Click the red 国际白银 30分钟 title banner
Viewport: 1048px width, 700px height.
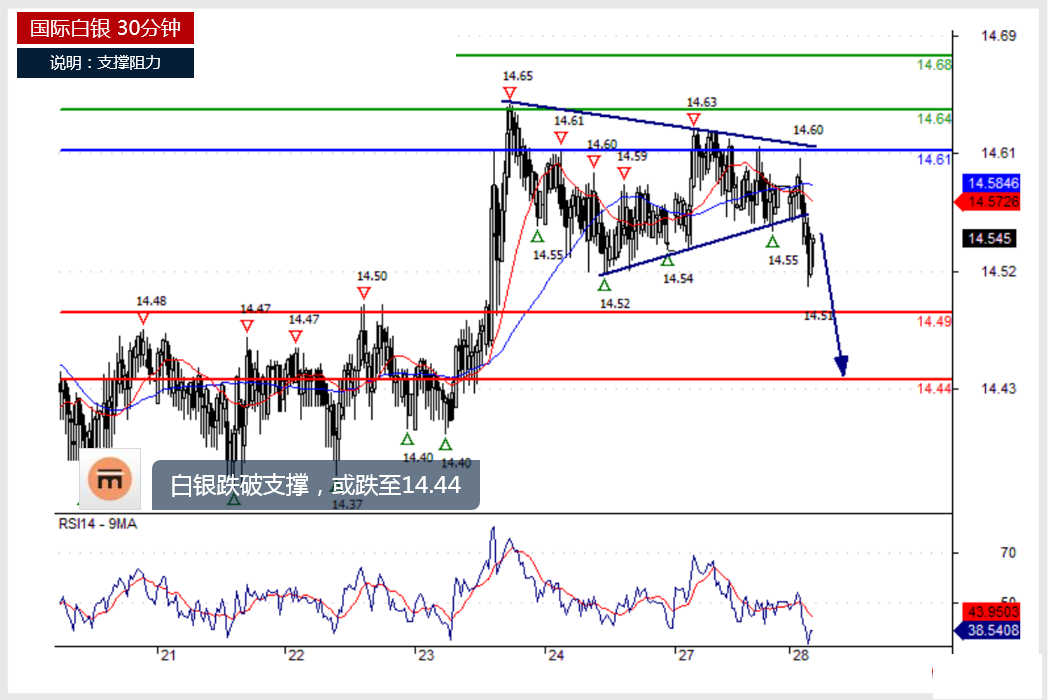click(105, 28)
